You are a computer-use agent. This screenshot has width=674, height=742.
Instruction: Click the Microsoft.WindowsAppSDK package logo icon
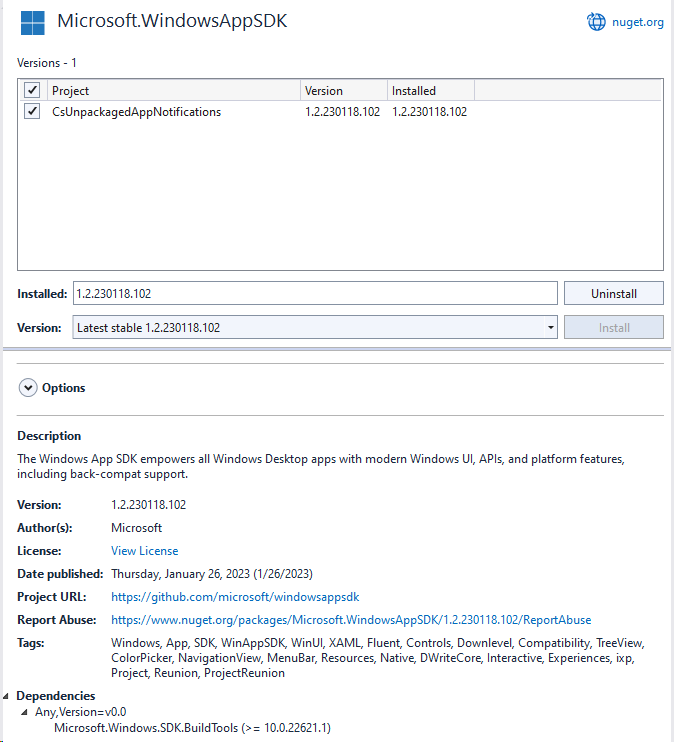(33, 23)
